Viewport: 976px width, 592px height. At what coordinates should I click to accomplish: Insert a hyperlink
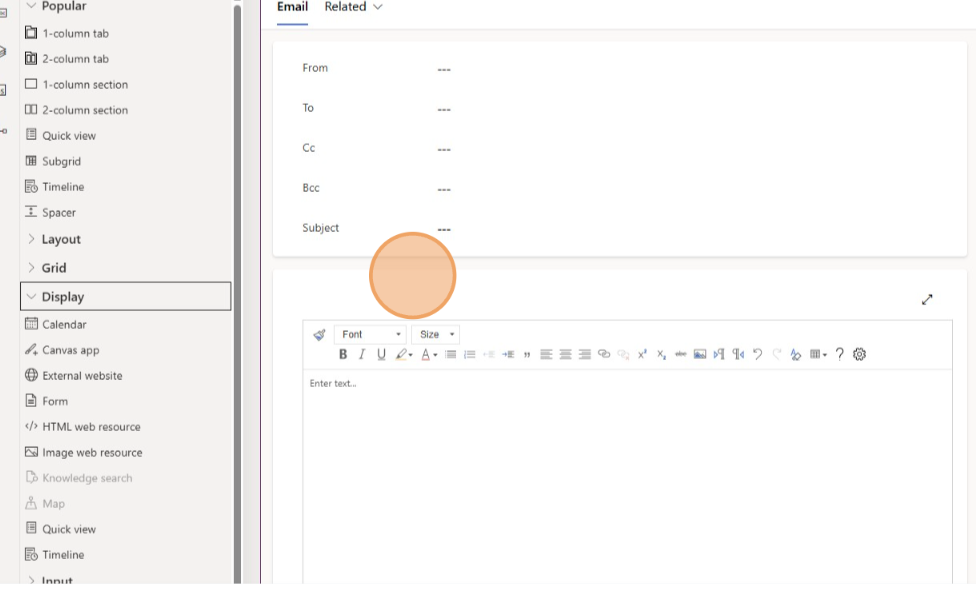[x=604, y=354]
